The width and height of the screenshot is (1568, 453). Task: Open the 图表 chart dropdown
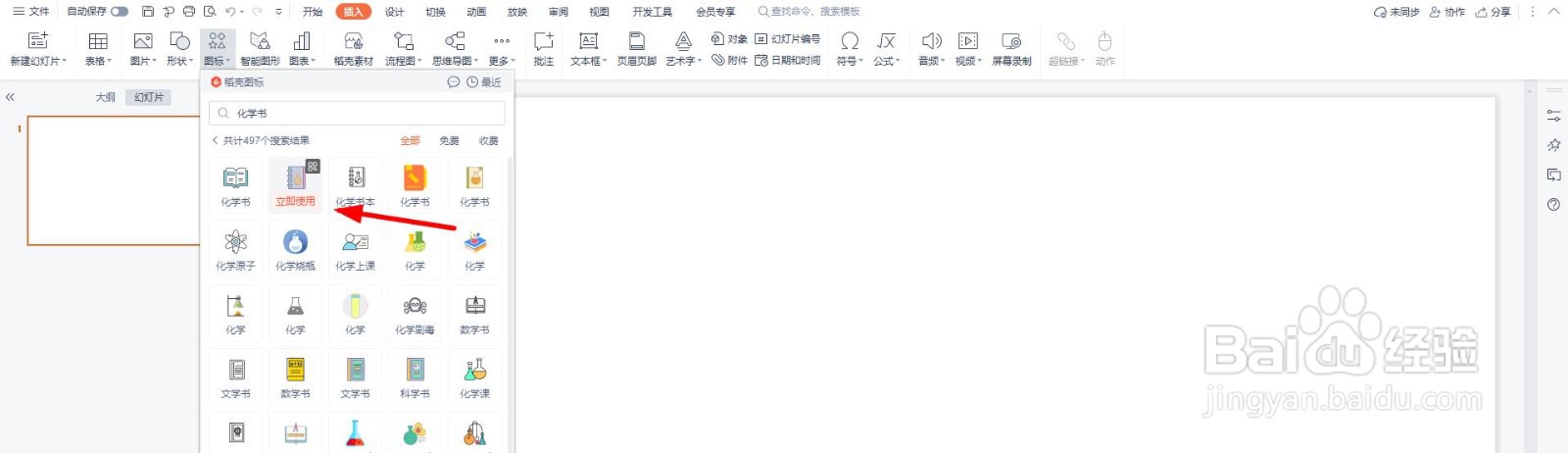pos(302,48)
